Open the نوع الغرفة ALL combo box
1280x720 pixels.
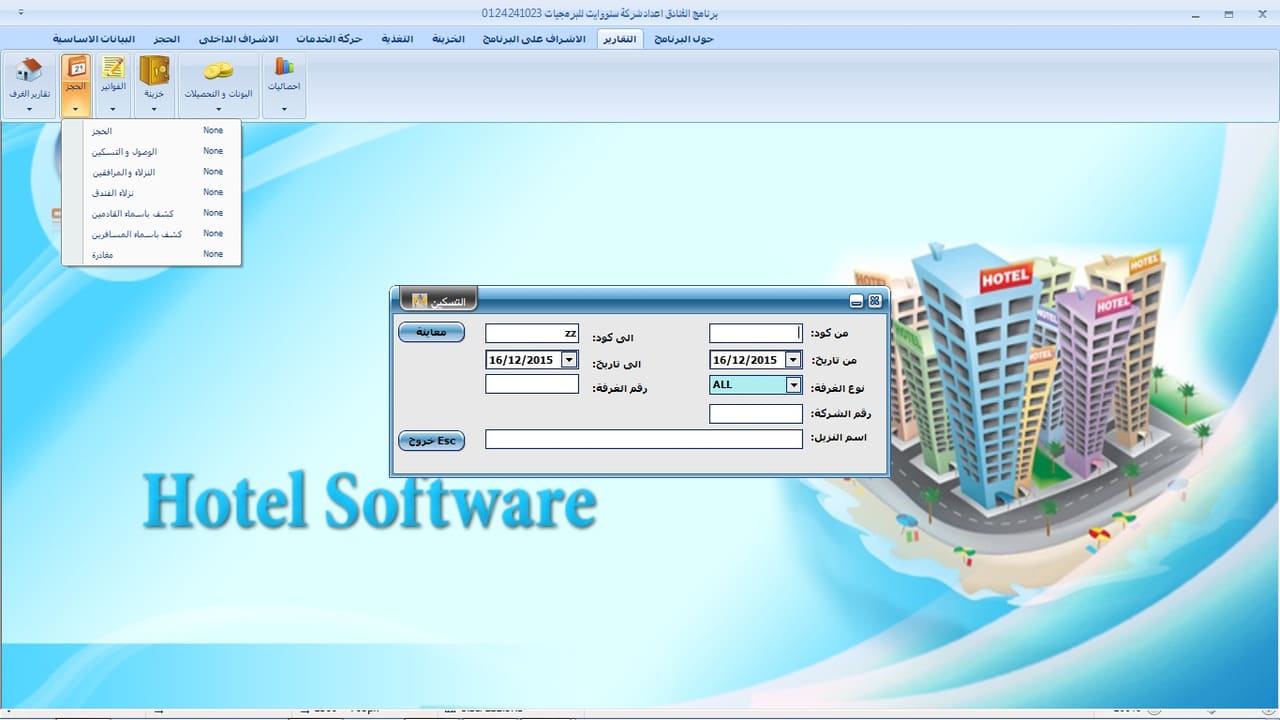(756, 385)
